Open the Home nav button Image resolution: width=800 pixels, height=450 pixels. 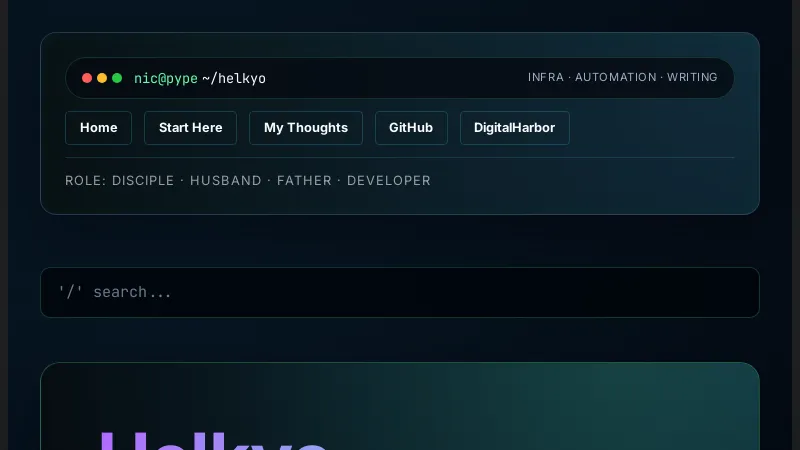pyautogui.click(x=98, y=128)
